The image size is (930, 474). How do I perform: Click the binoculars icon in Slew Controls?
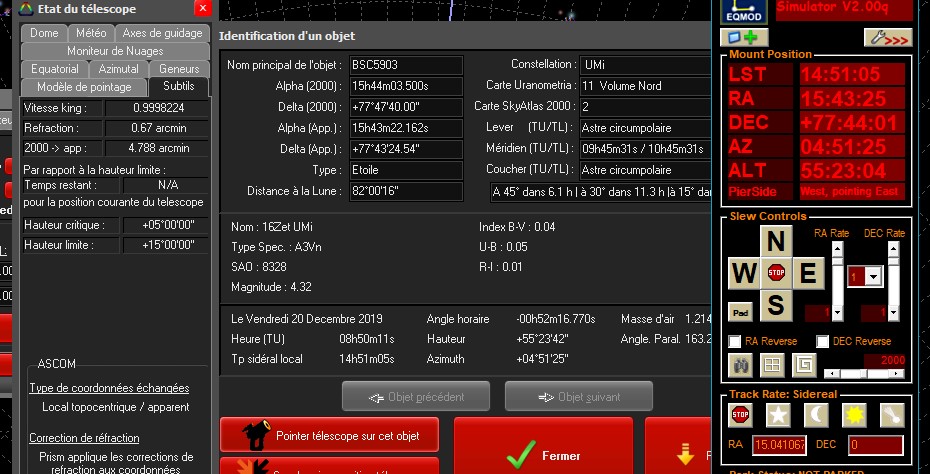740,364
